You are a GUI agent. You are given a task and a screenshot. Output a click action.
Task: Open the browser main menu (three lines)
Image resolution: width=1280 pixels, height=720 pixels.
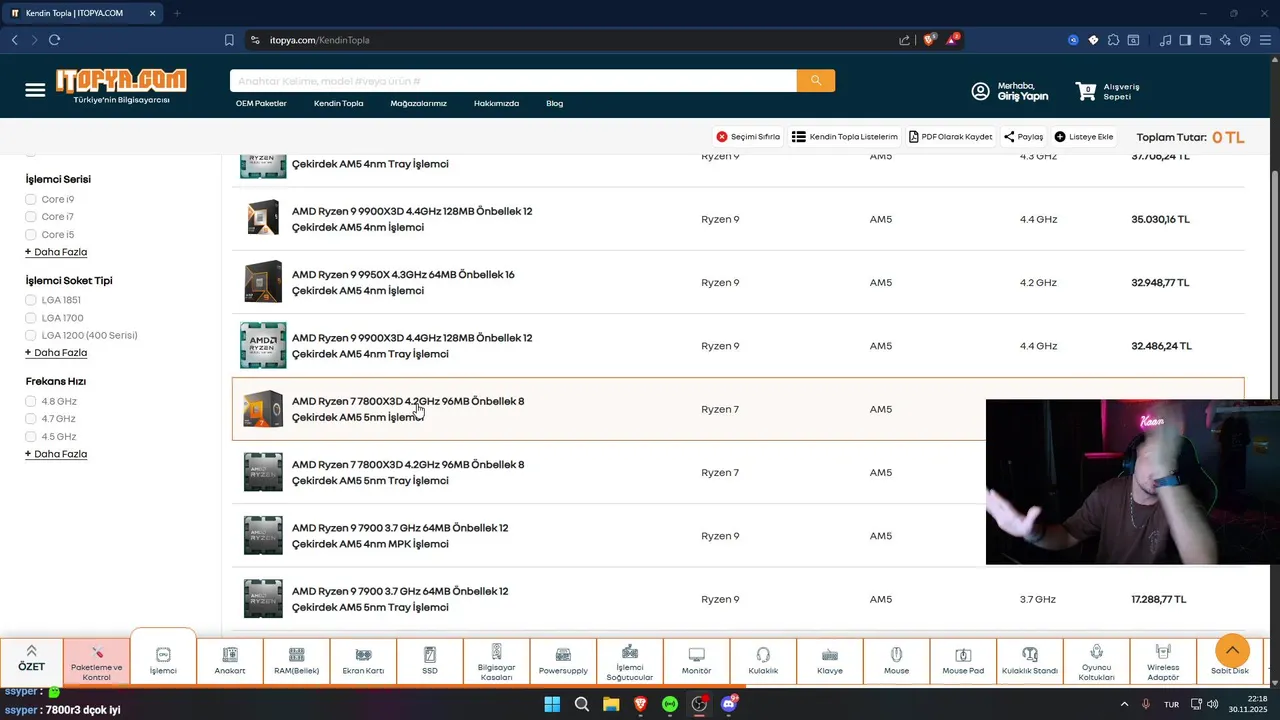[1265, 40]
